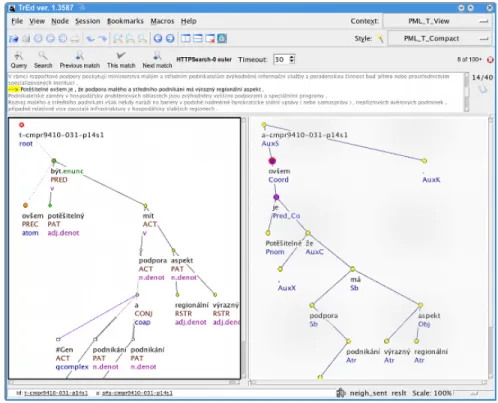The height and width of the screenshot is (403, 498).
Task: Click the Query button
Action: coord(19,60)
